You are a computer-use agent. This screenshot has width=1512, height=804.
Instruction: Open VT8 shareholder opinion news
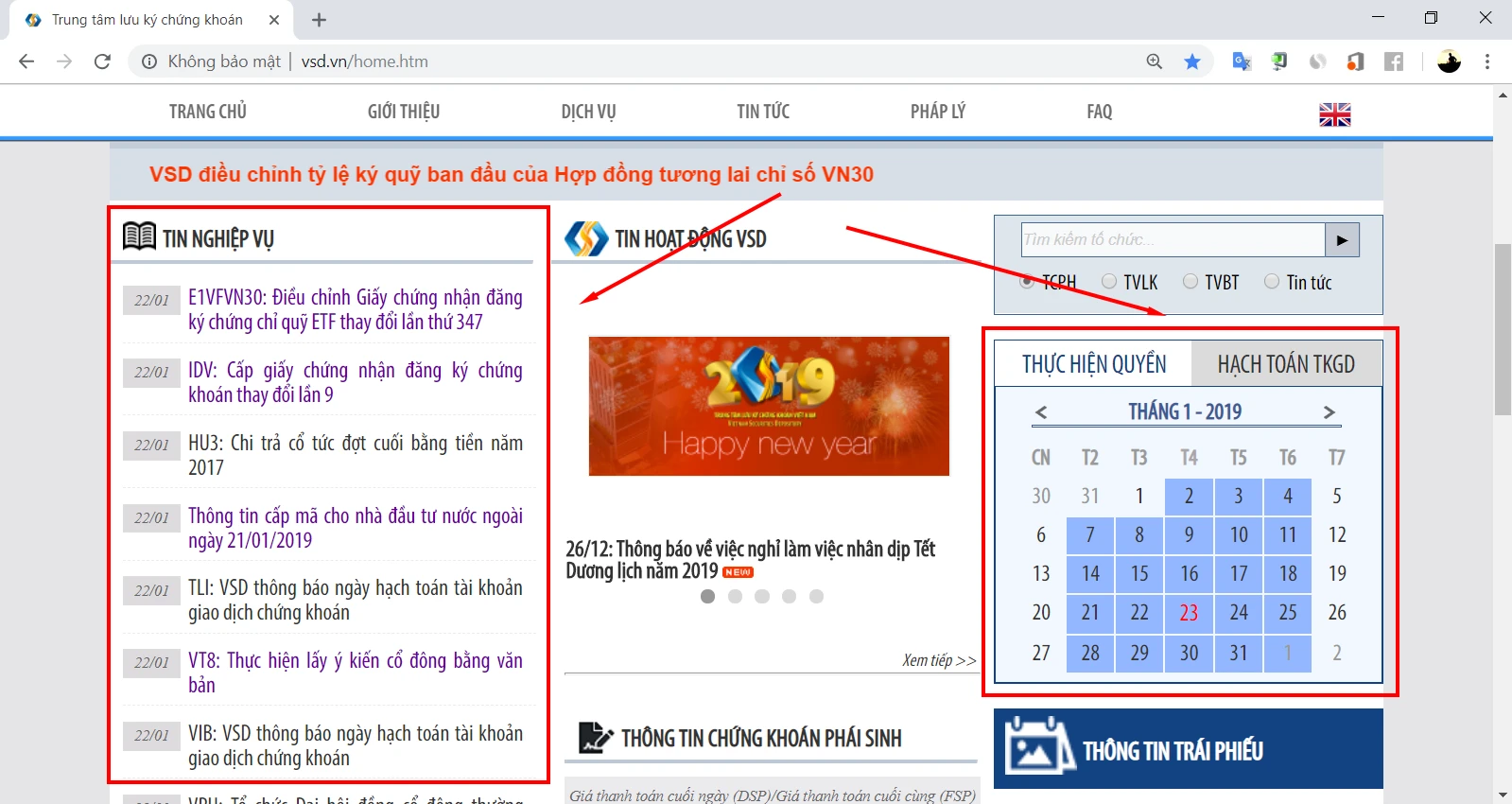(x=356, y=673)
